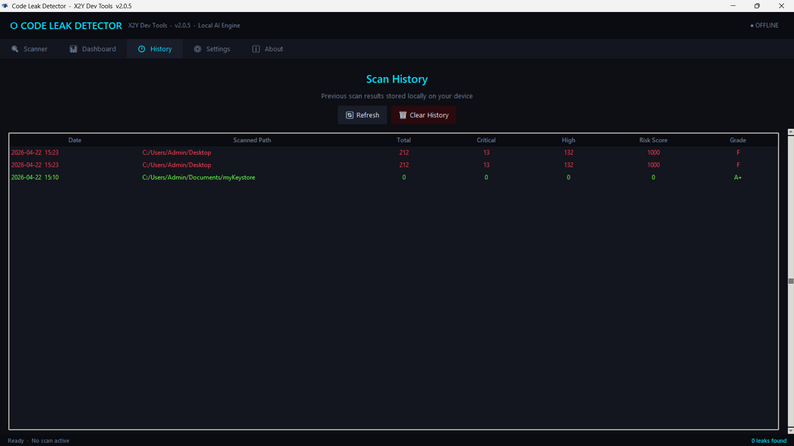794x446 pixels.
Task: Open the Scanner tab
Action: click(x=29, y=49)
